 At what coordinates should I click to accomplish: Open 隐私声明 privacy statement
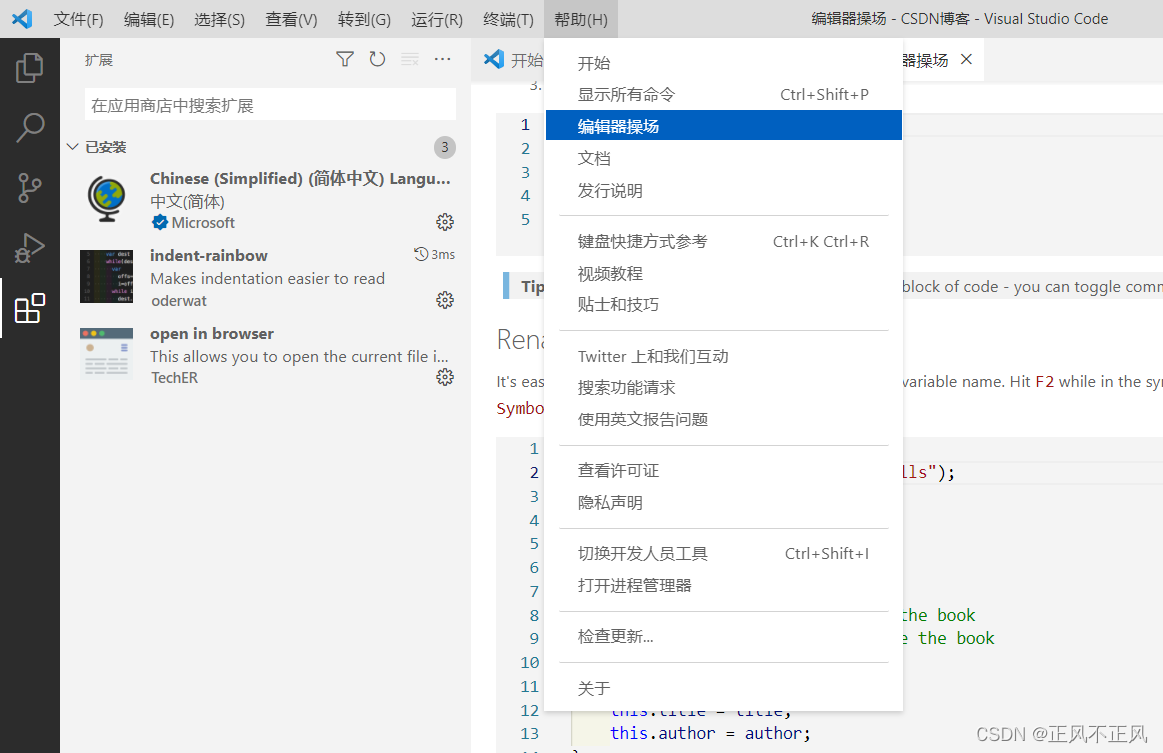pos(724,502)
